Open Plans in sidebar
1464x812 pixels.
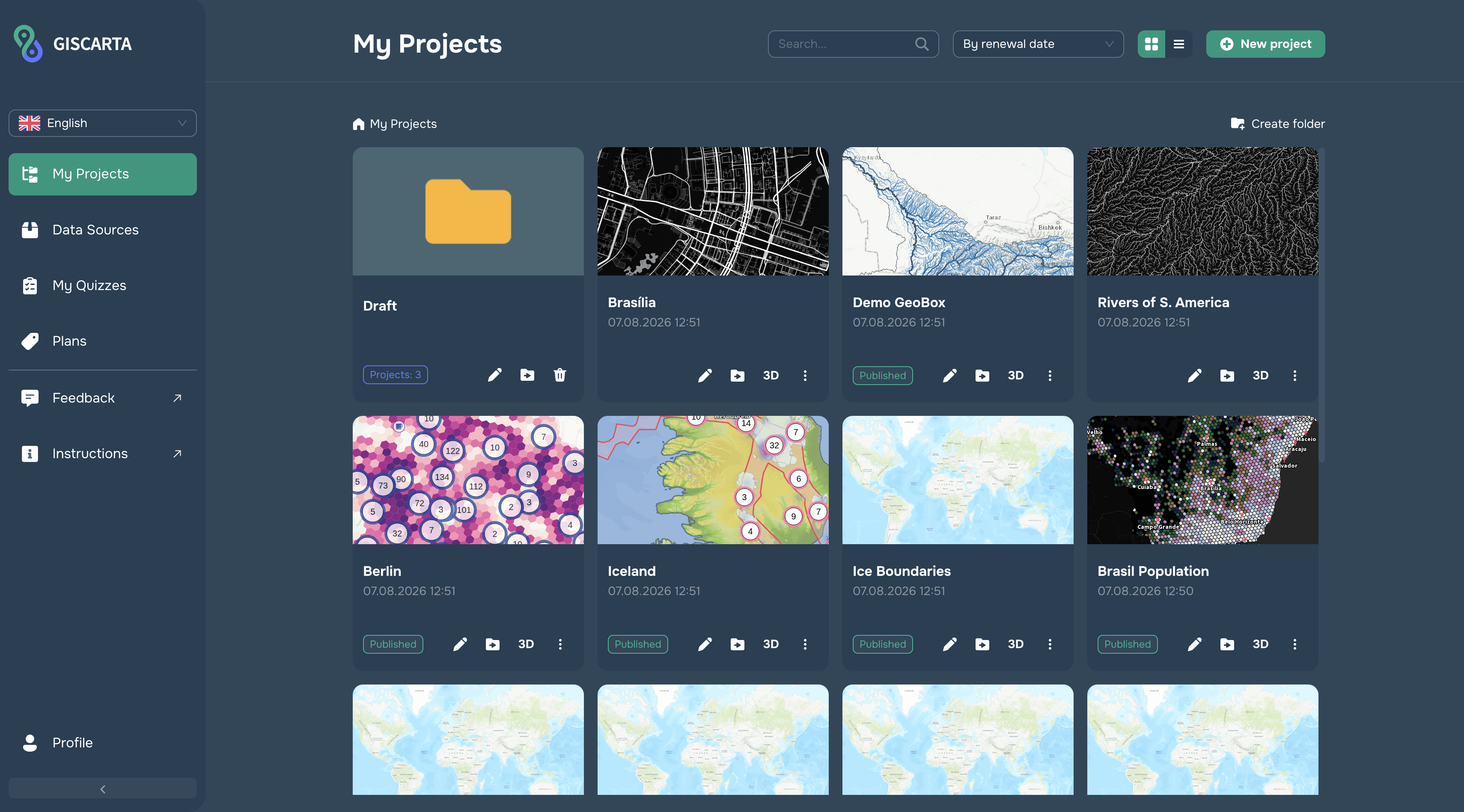(x=102, y=341)
